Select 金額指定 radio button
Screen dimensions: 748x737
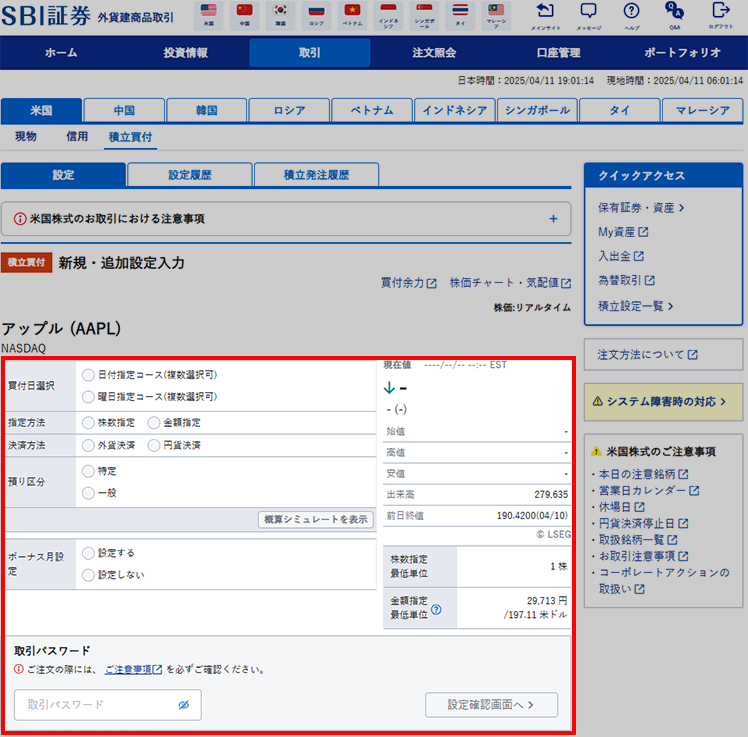click(x=154, y=423)
